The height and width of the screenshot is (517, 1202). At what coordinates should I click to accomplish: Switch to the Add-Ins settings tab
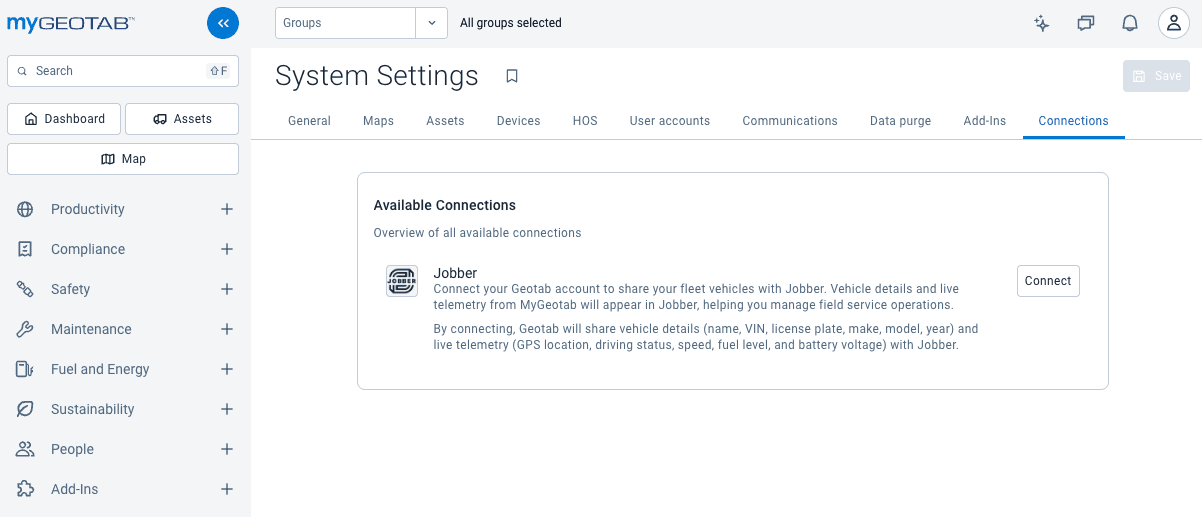coord(986,121)
